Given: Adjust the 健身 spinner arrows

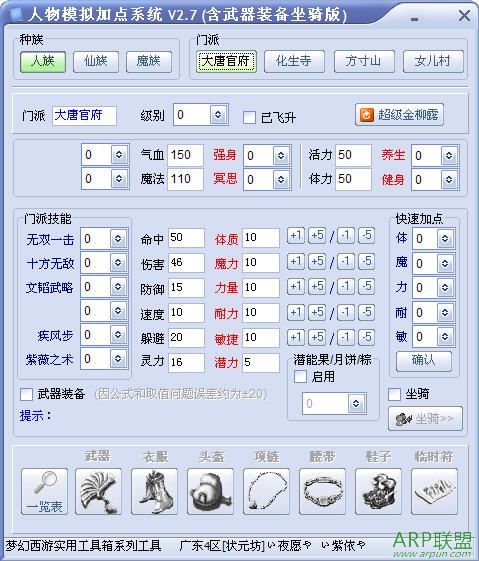Looking at the screenshot, I should [449, 179].
